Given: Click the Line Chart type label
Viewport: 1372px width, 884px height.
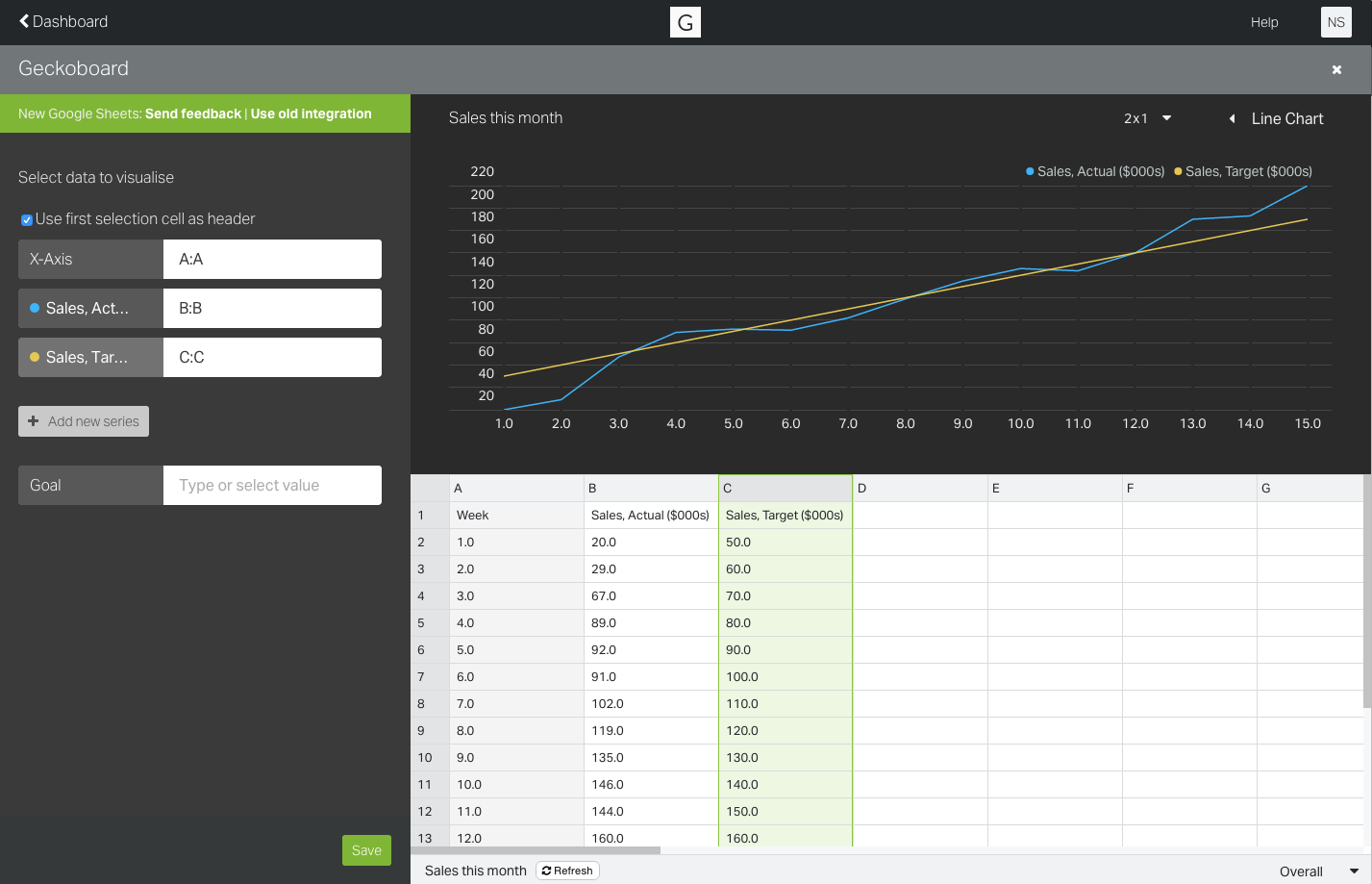Looking at the screenshot, I should (1287, 118).
